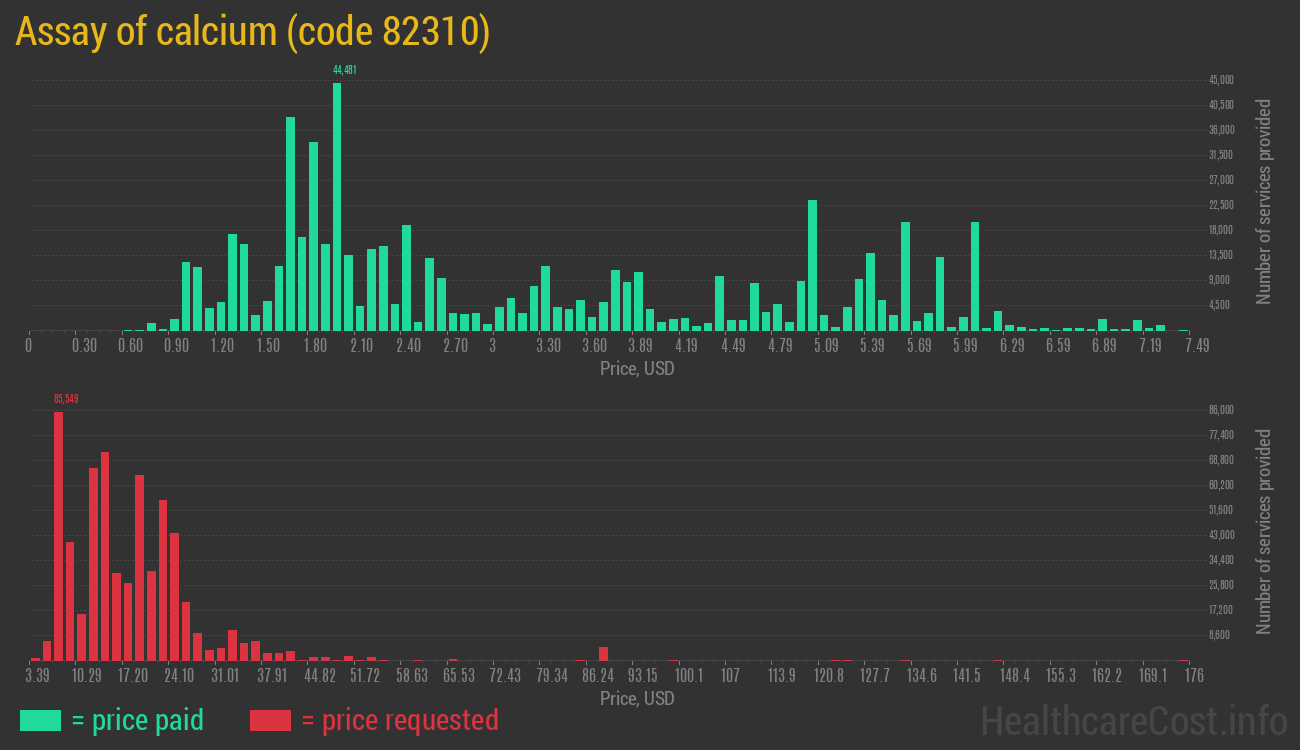Click the 45,000 y-axis tick on top chart
The height and width of the screenshot is (750, 1300).
pyautogui.click(x=1220, y=80)
